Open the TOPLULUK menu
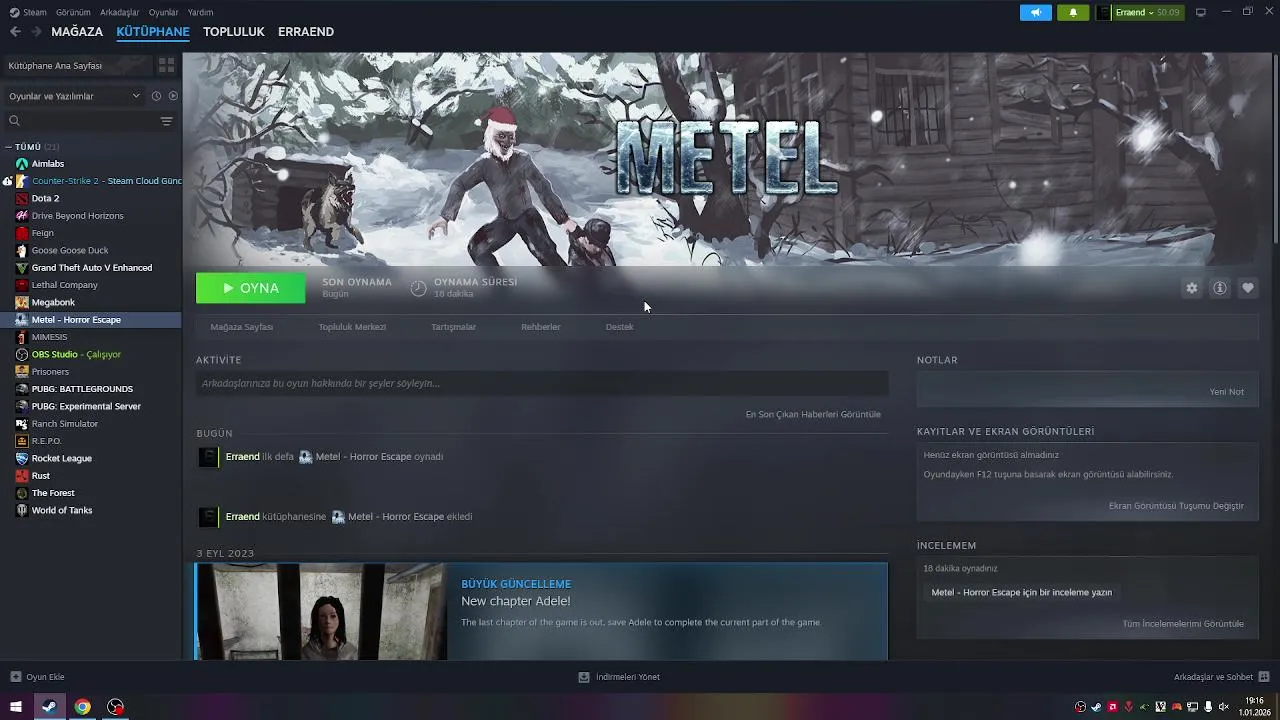The height and width of the screenshot is (720, 1280). (x=233, y=32)
